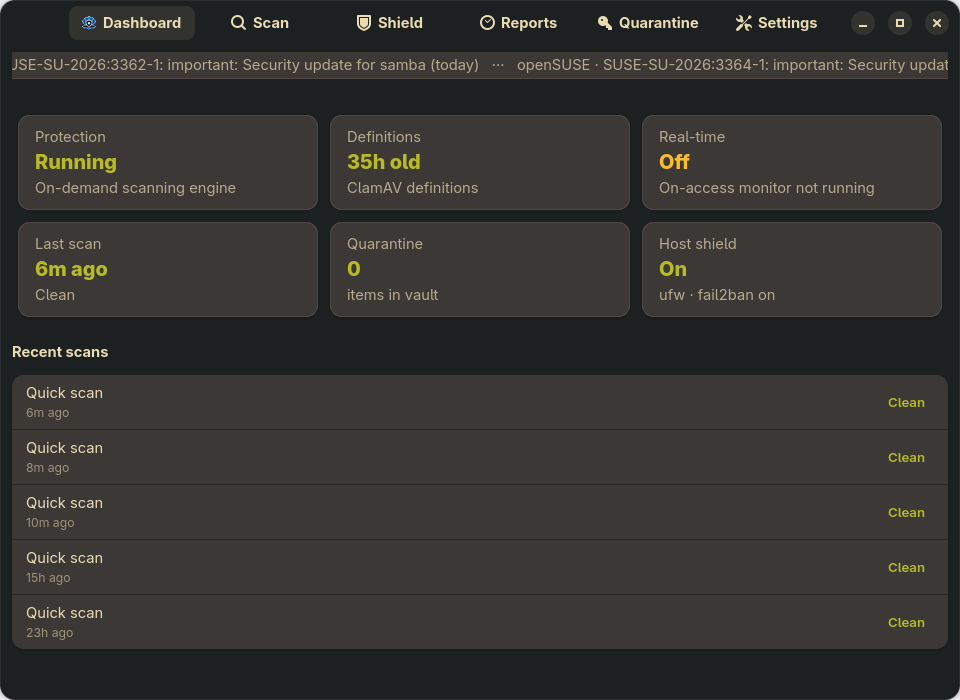Click the samba security update ticker item
The image size is (960, 700).
(246, 65)
